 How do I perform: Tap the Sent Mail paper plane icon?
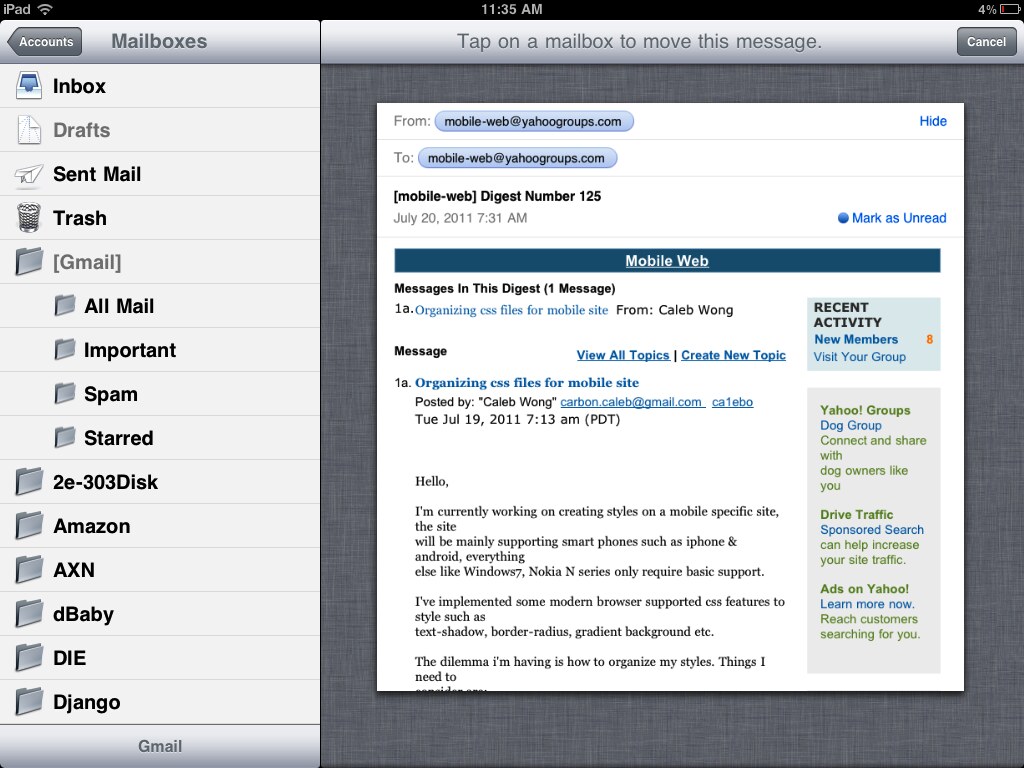coord(29,174)
